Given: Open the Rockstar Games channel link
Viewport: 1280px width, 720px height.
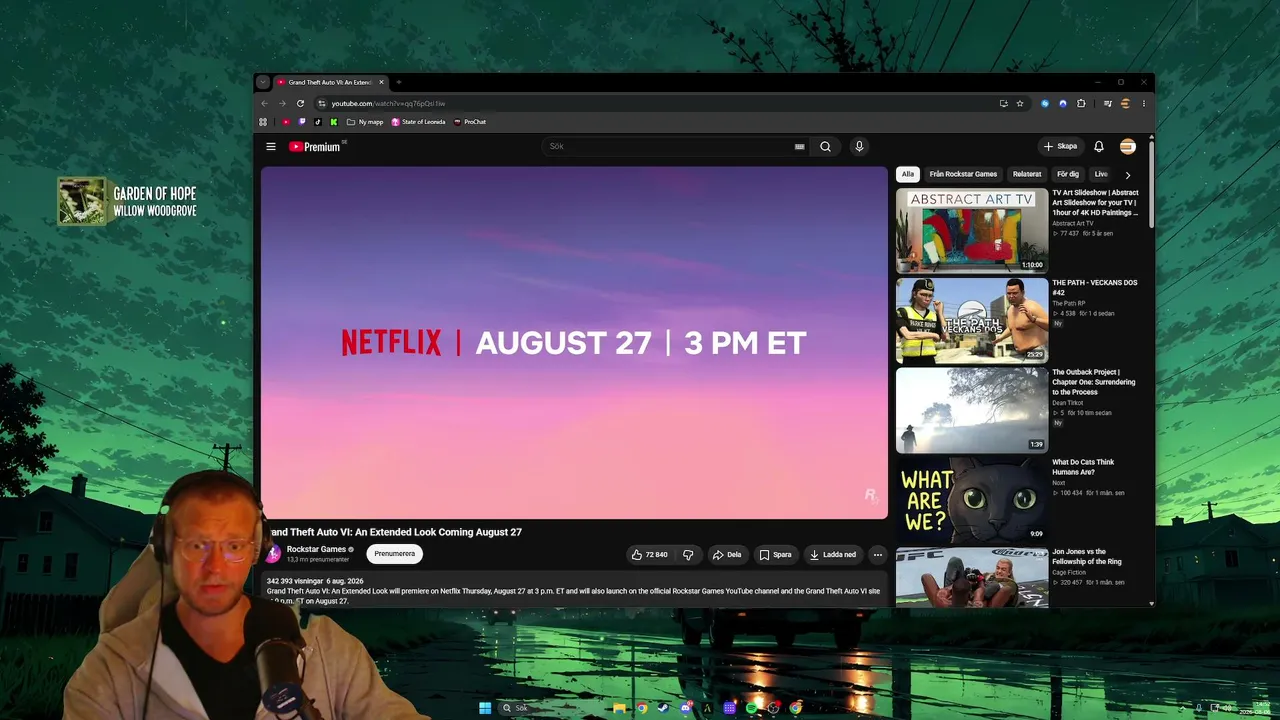Looking at the screenshot, I should (316, 549).
